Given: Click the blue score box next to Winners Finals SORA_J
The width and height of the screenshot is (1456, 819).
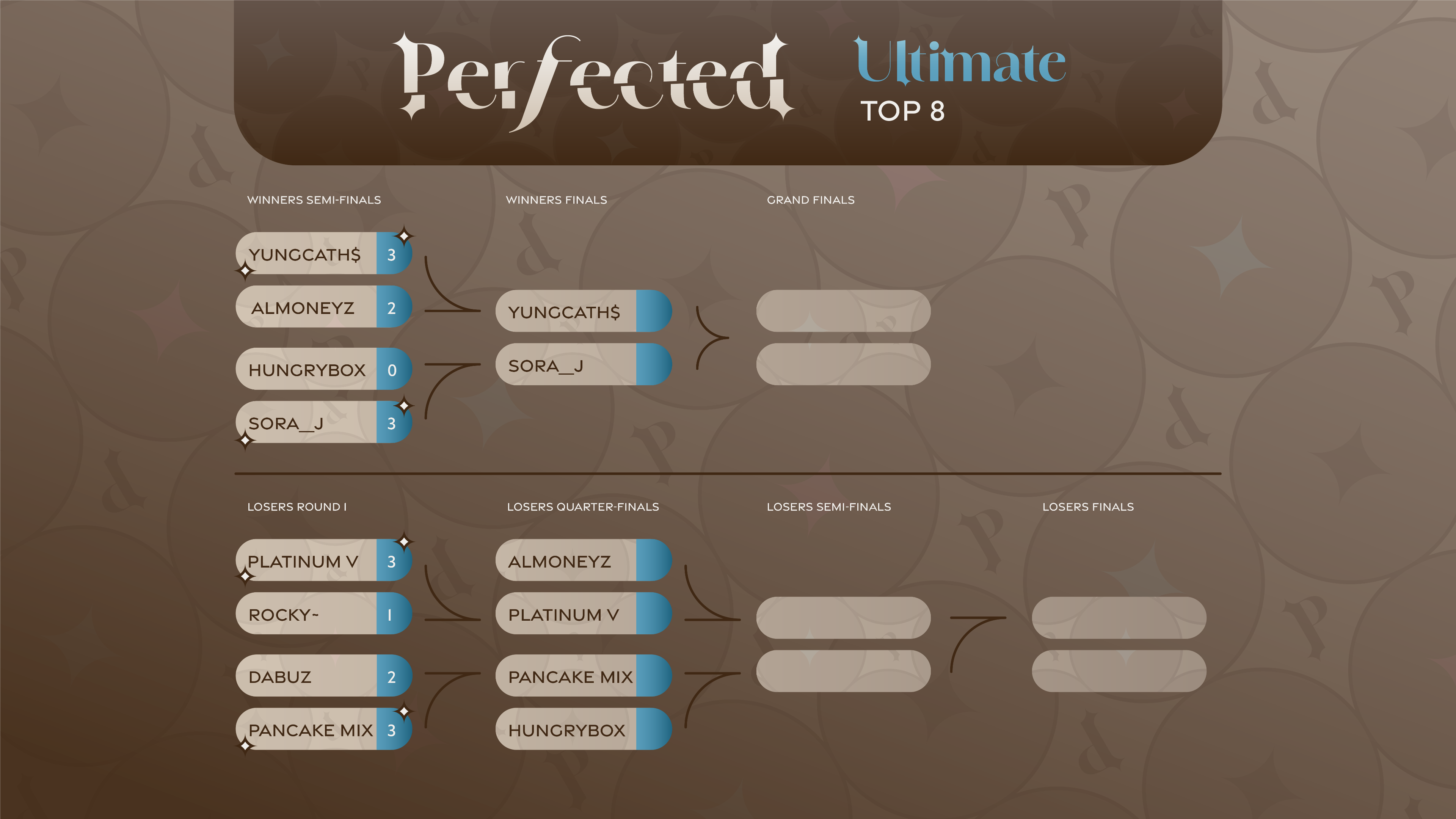Looking at the screenshot, I should pos(653,364).
